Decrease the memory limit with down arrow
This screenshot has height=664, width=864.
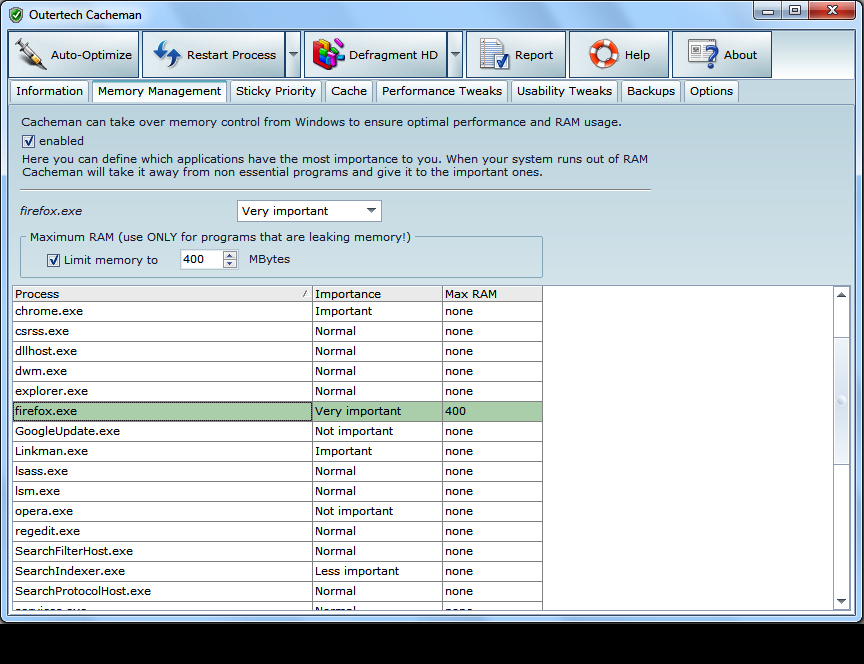tap(230, 263)
